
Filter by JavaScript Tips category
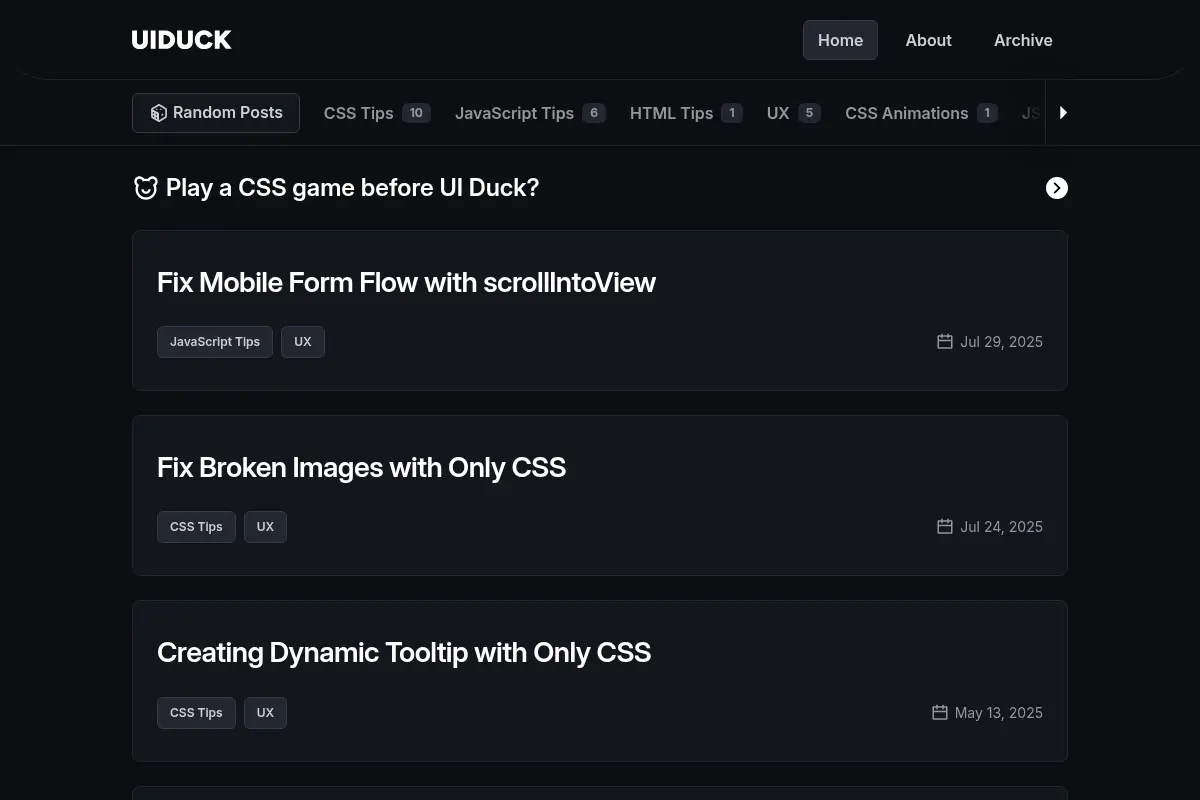click(530, 113)
